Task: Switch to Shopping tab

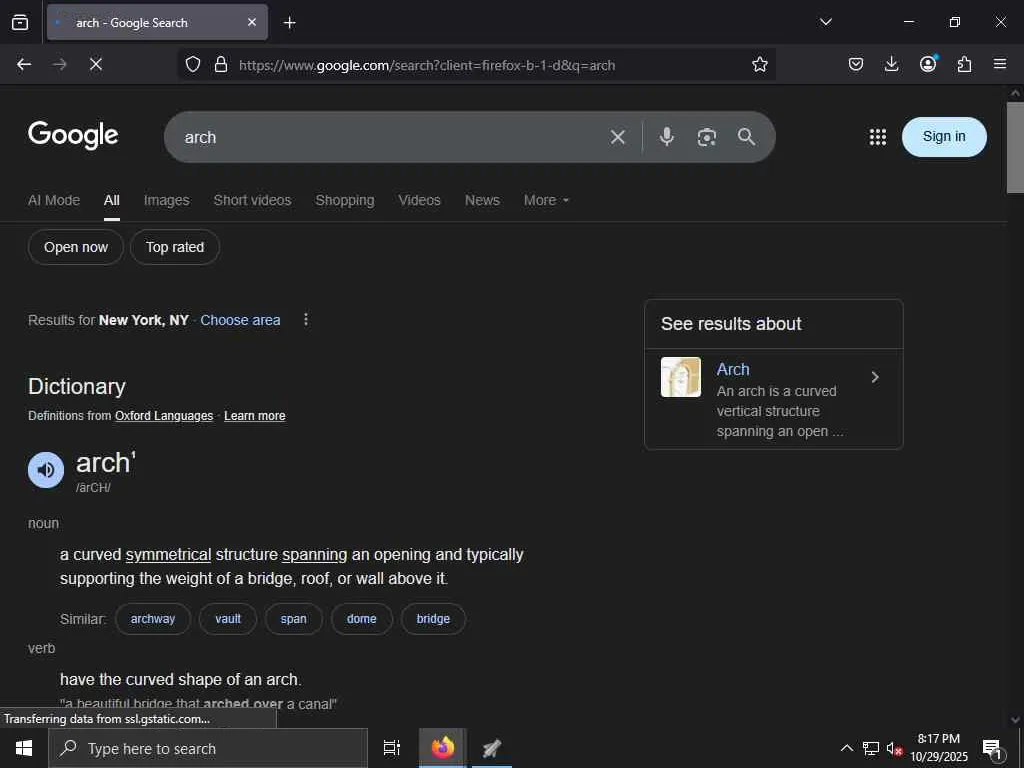Action: coord(345,200)
